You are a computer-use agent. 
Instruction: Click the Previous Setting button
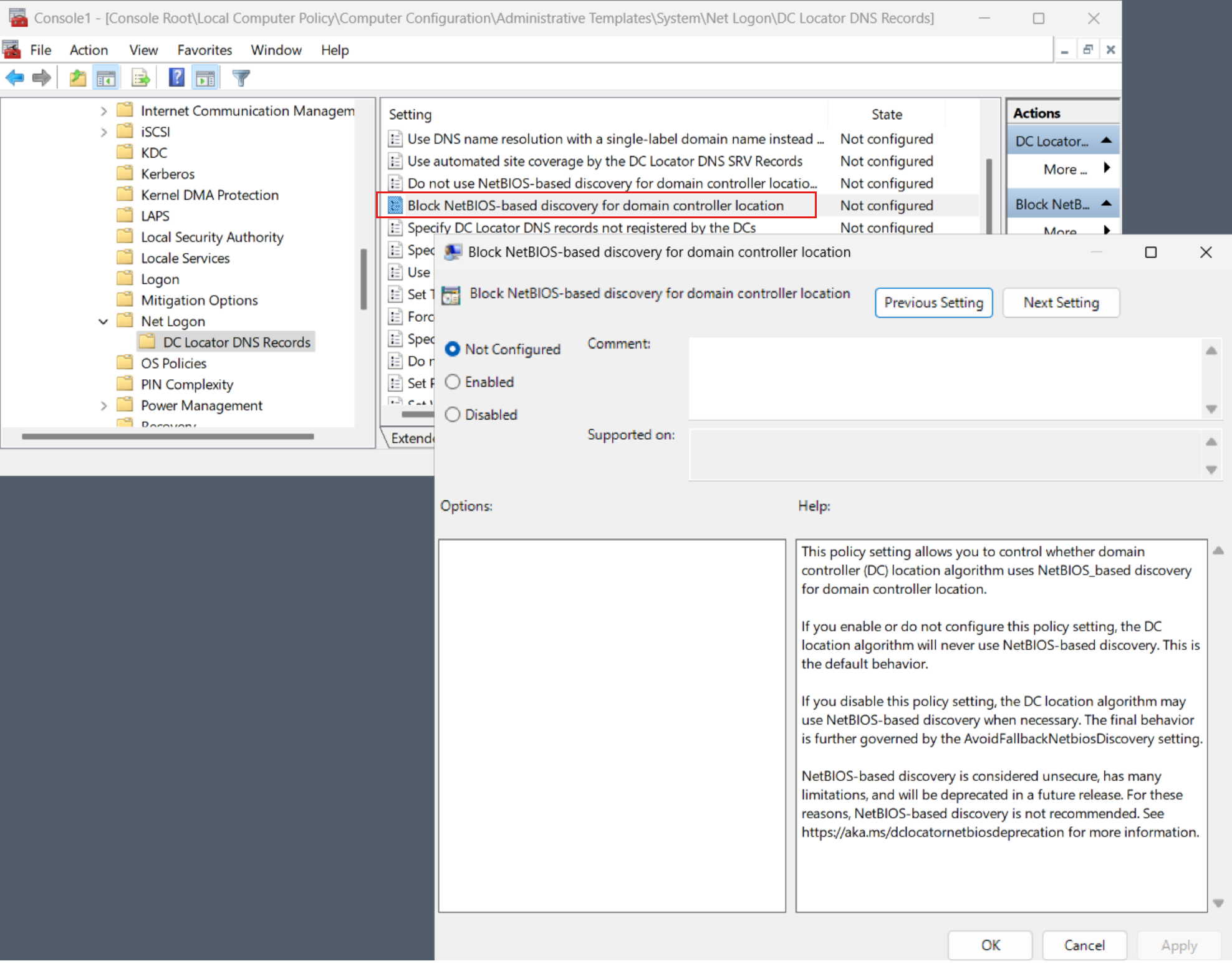point(933,302)
